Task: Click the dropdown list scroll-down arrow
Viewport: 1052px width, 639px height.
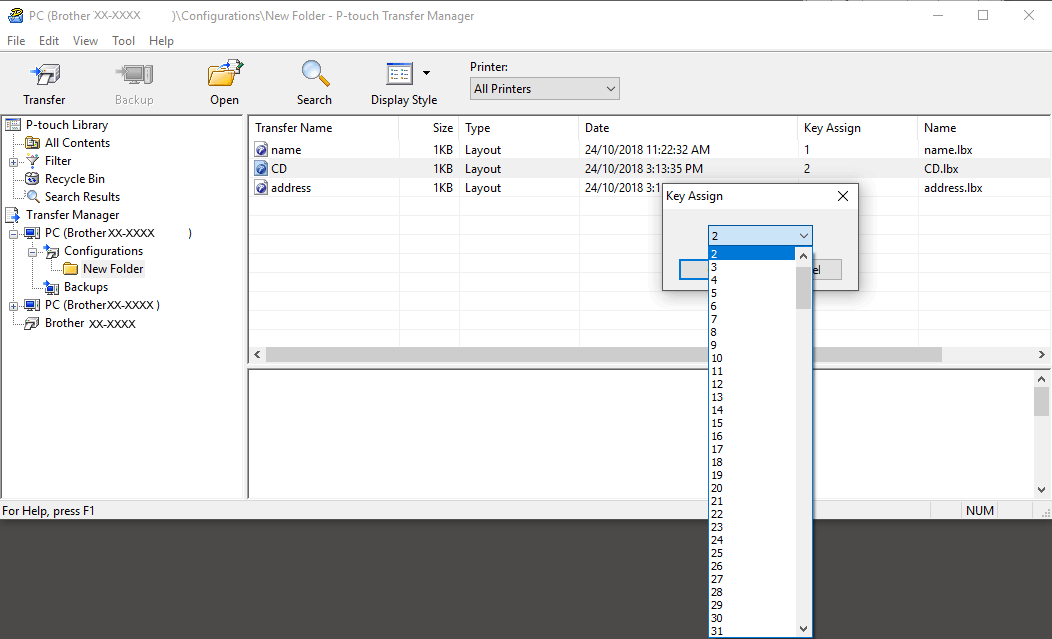Action: coord(803,629)
